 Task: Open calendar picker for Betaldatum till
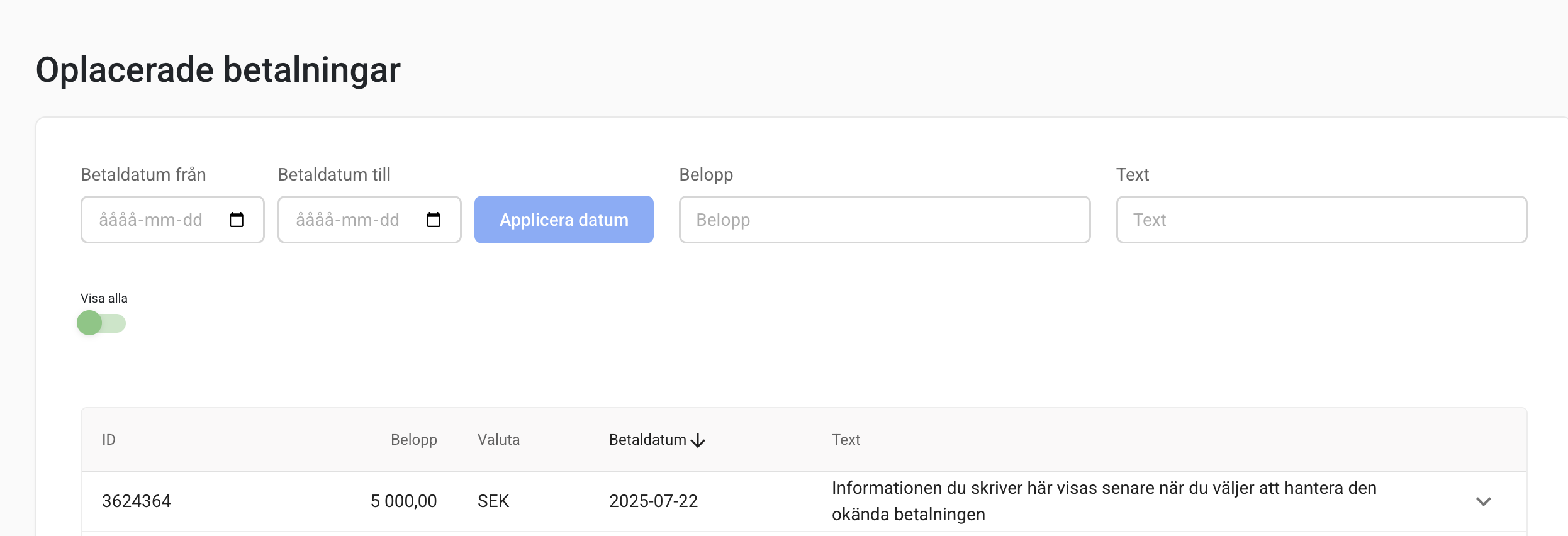[x=434, y=220]
